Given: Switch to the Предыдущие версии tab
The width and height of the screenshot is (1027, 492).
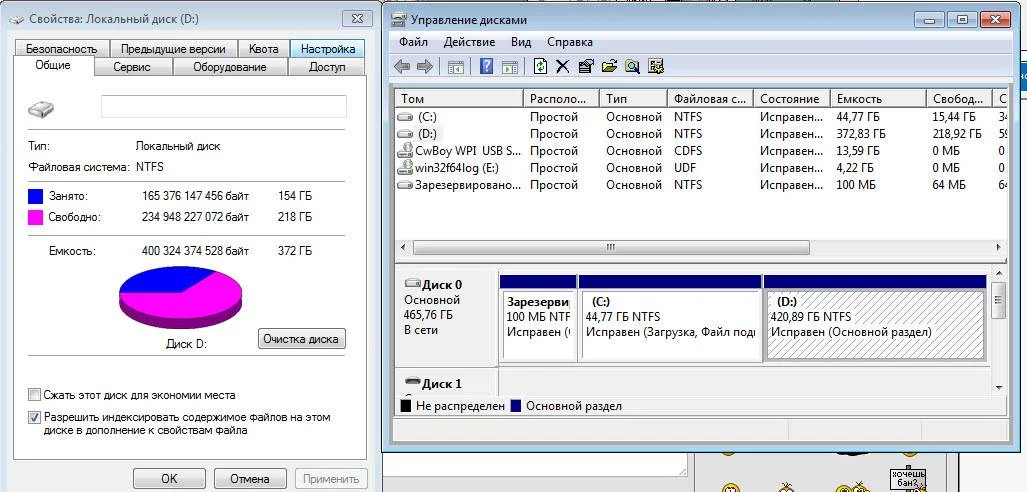Looking at the screenshot, I should click(173, 49).
